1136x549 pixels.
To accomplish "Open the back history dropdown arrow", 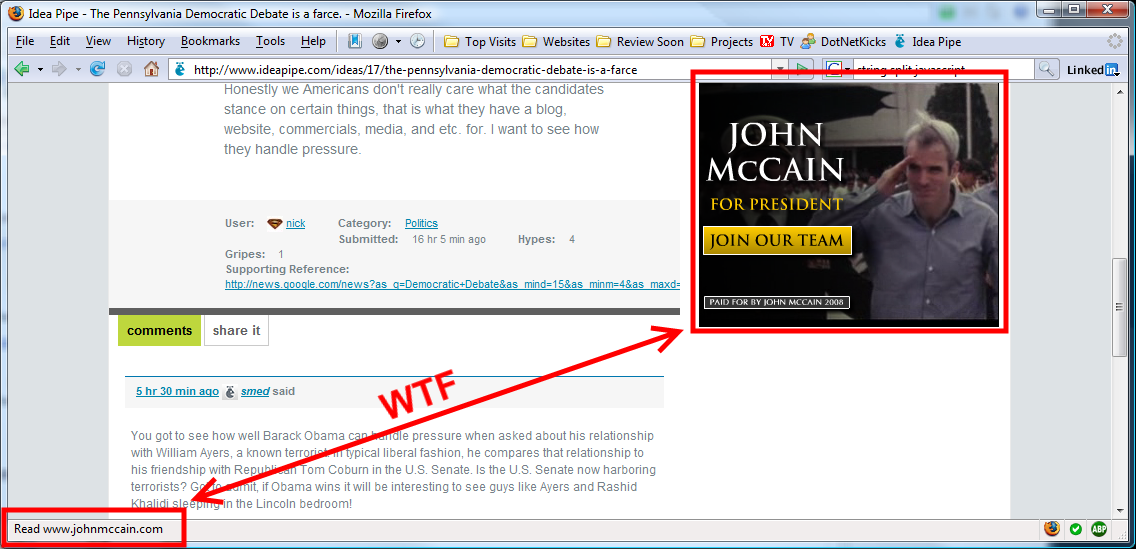I will pos(40,69).
